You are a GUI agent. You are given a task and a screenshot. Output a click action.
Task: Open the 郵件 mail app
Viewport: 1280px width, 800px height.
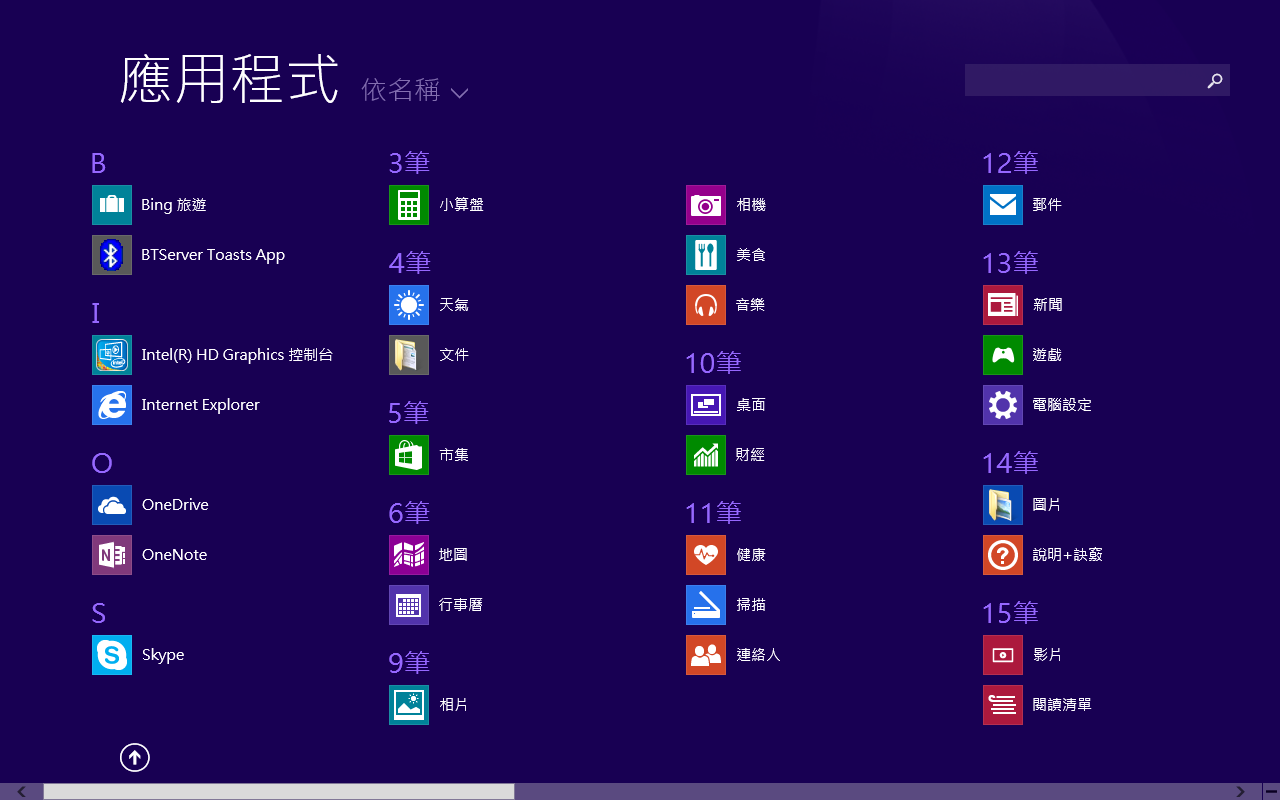[x=1003, y=205]
